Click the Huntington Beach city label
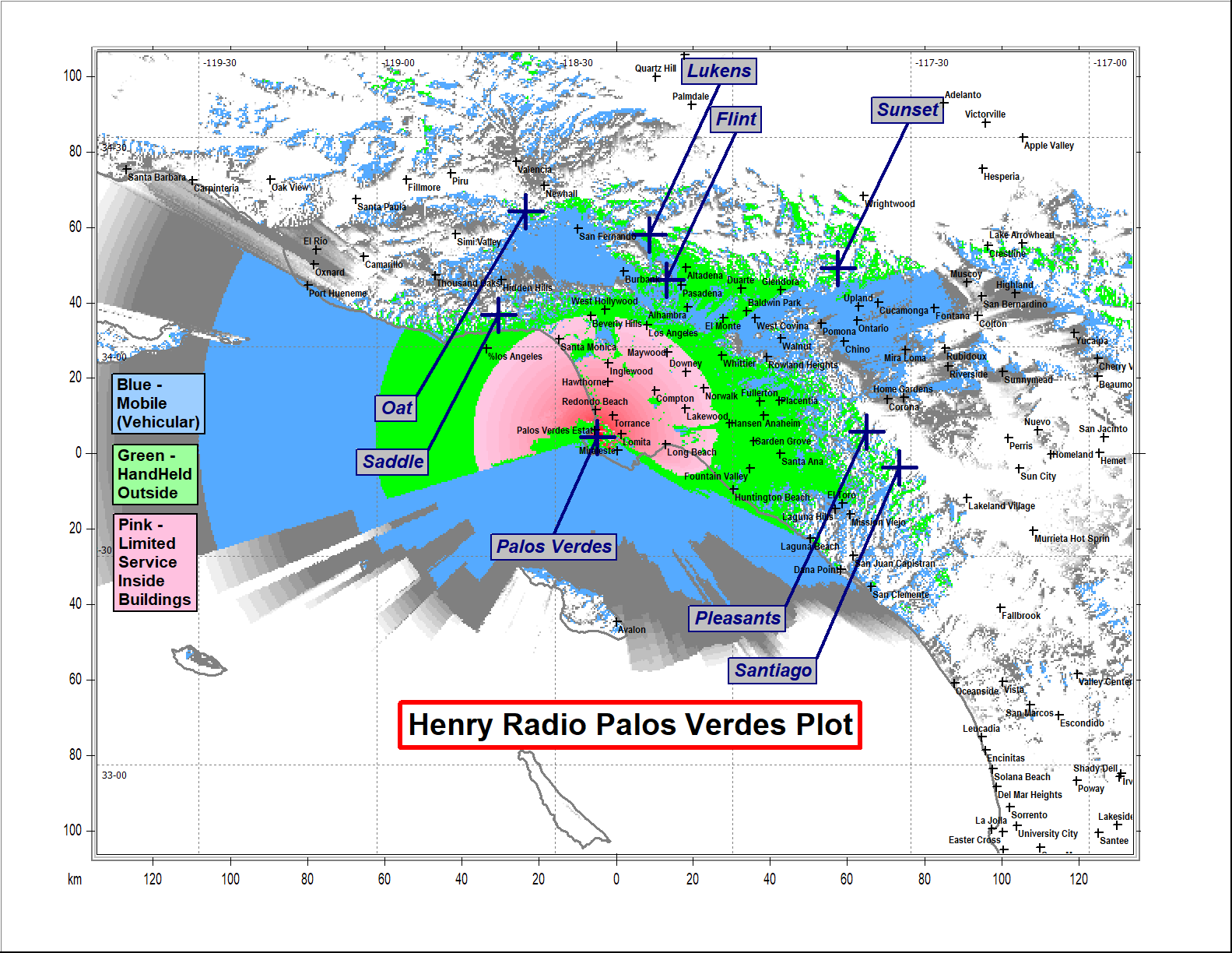This screenshot has height=953, width=1232. pyautogui.click(x=772, y=498)
